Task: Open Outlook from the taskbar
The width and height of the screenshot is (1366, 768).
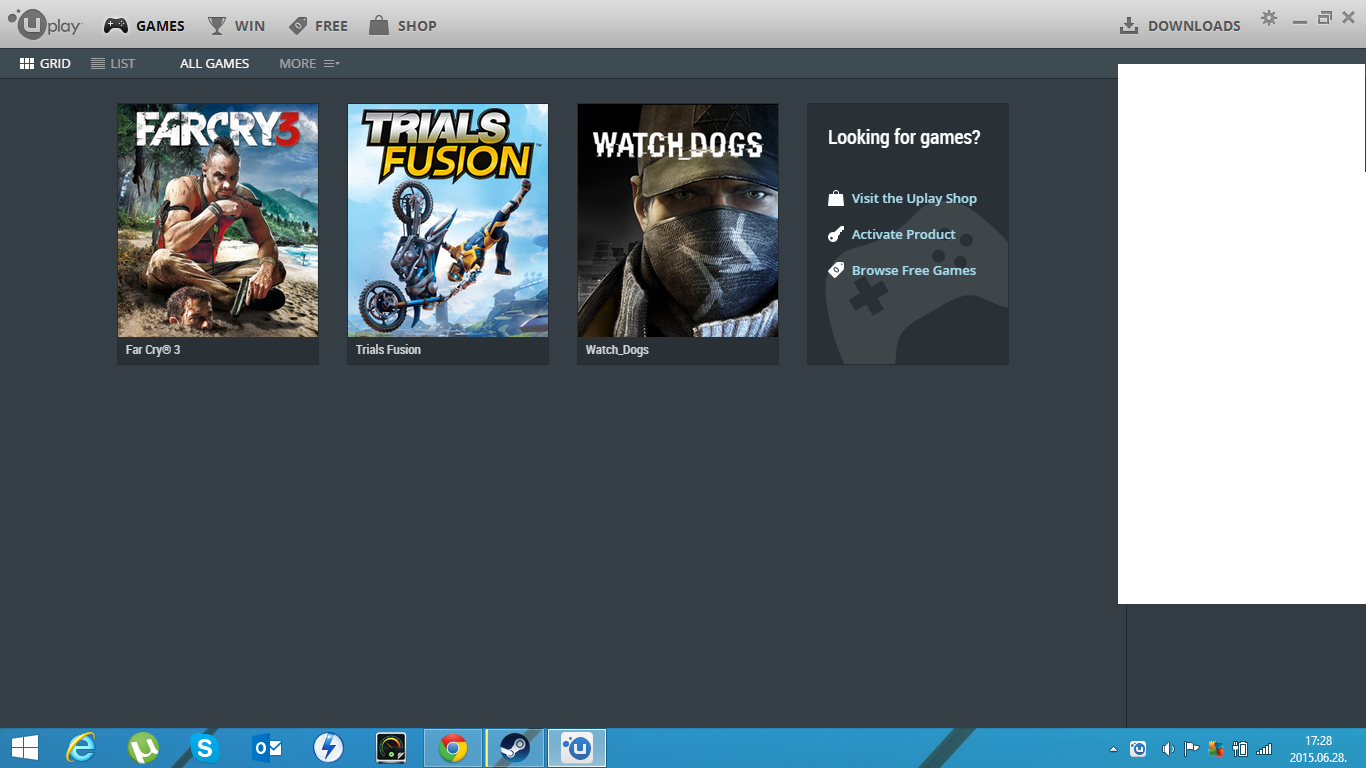Action: pos(267,748)
